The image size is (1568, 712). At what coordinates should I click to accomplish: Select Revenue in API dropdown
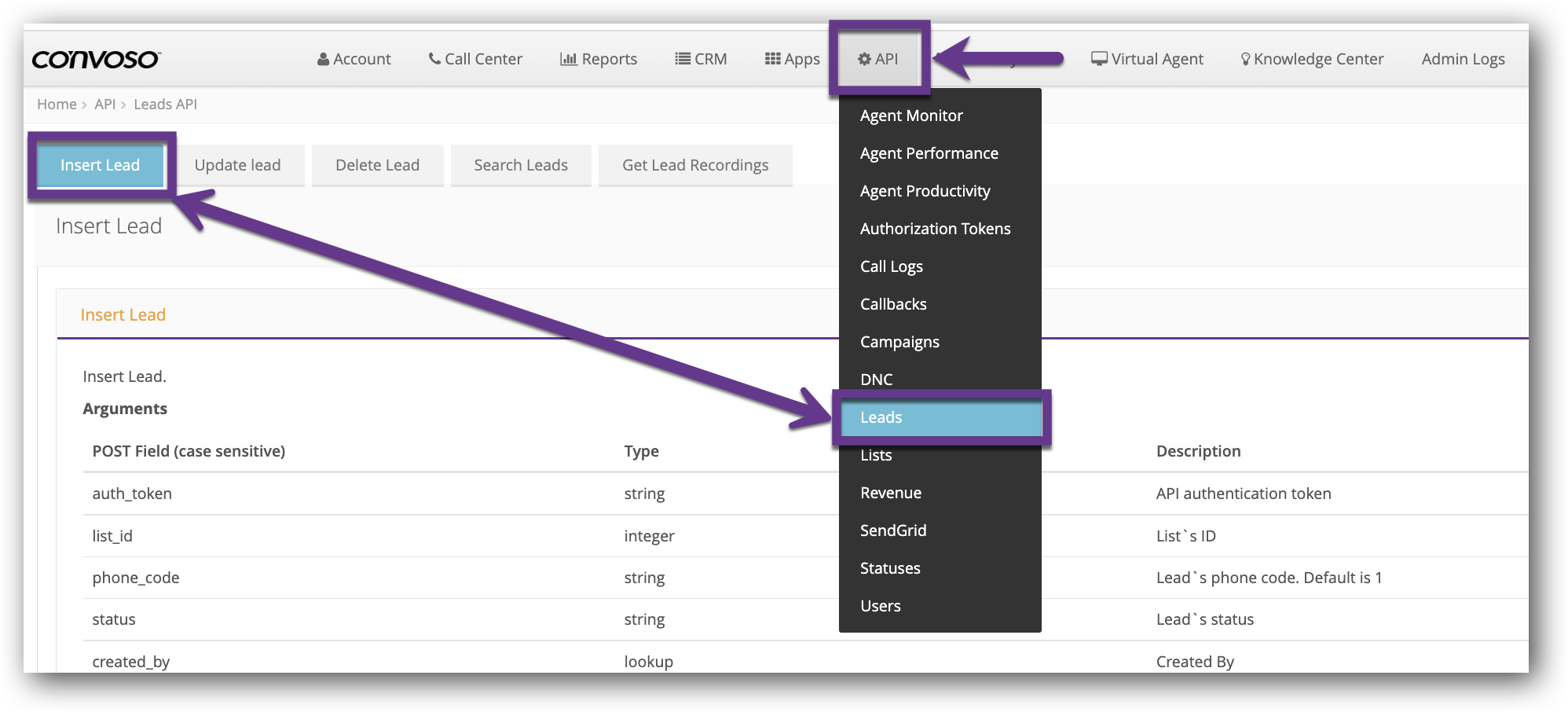pos(940,493)
